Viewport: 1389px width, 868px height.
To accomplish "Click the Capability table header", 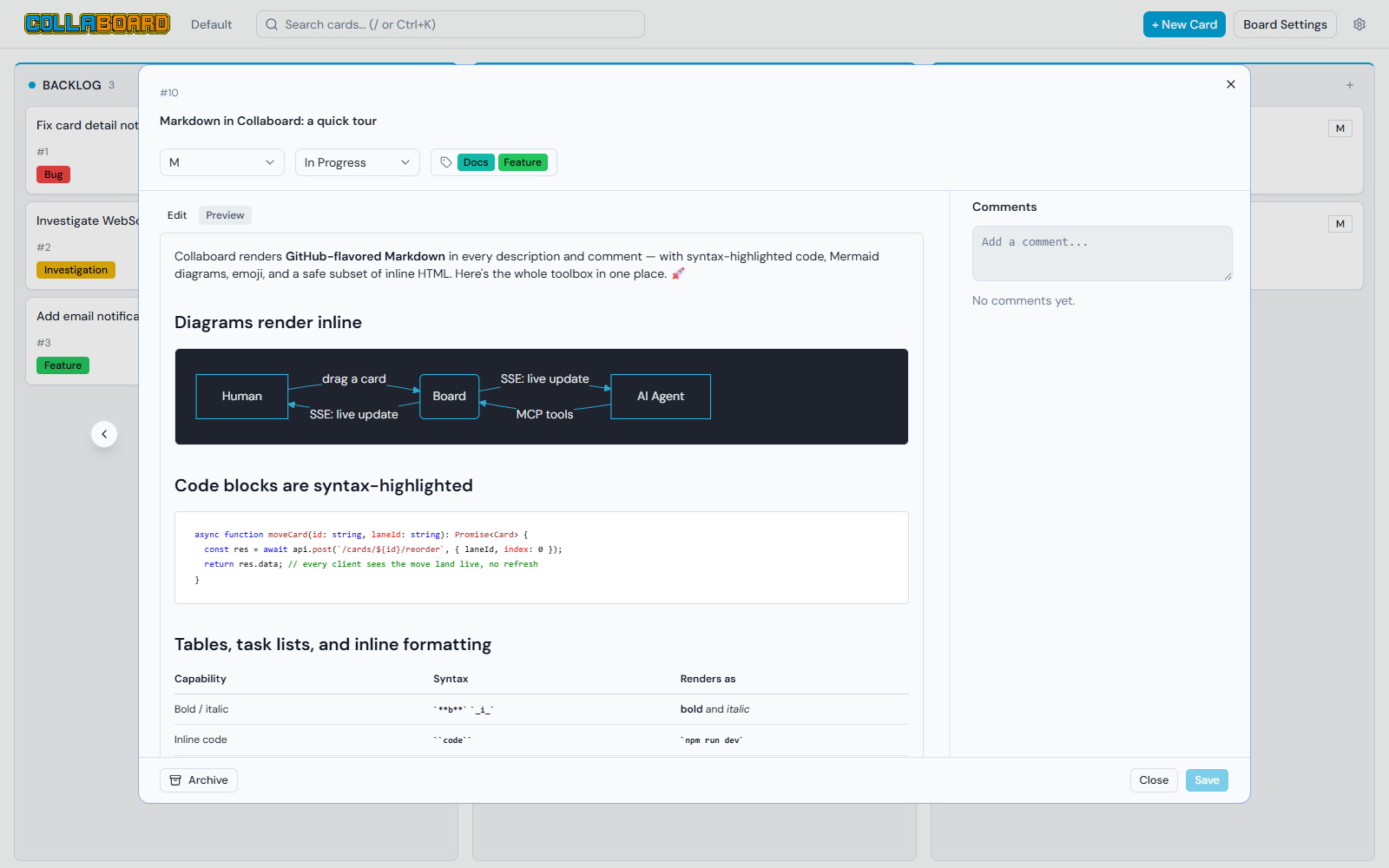I will coord(201,679).
